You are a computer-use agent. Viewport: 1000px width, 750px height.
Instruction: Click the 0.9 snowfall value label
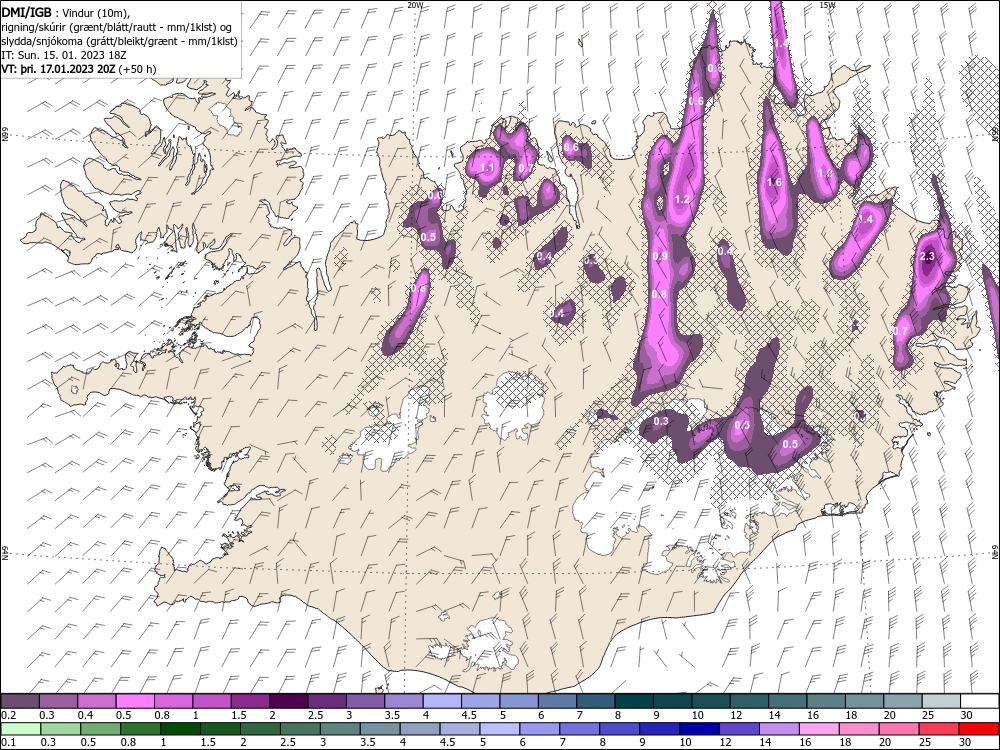pyautogui.click(x=660, y=256)
